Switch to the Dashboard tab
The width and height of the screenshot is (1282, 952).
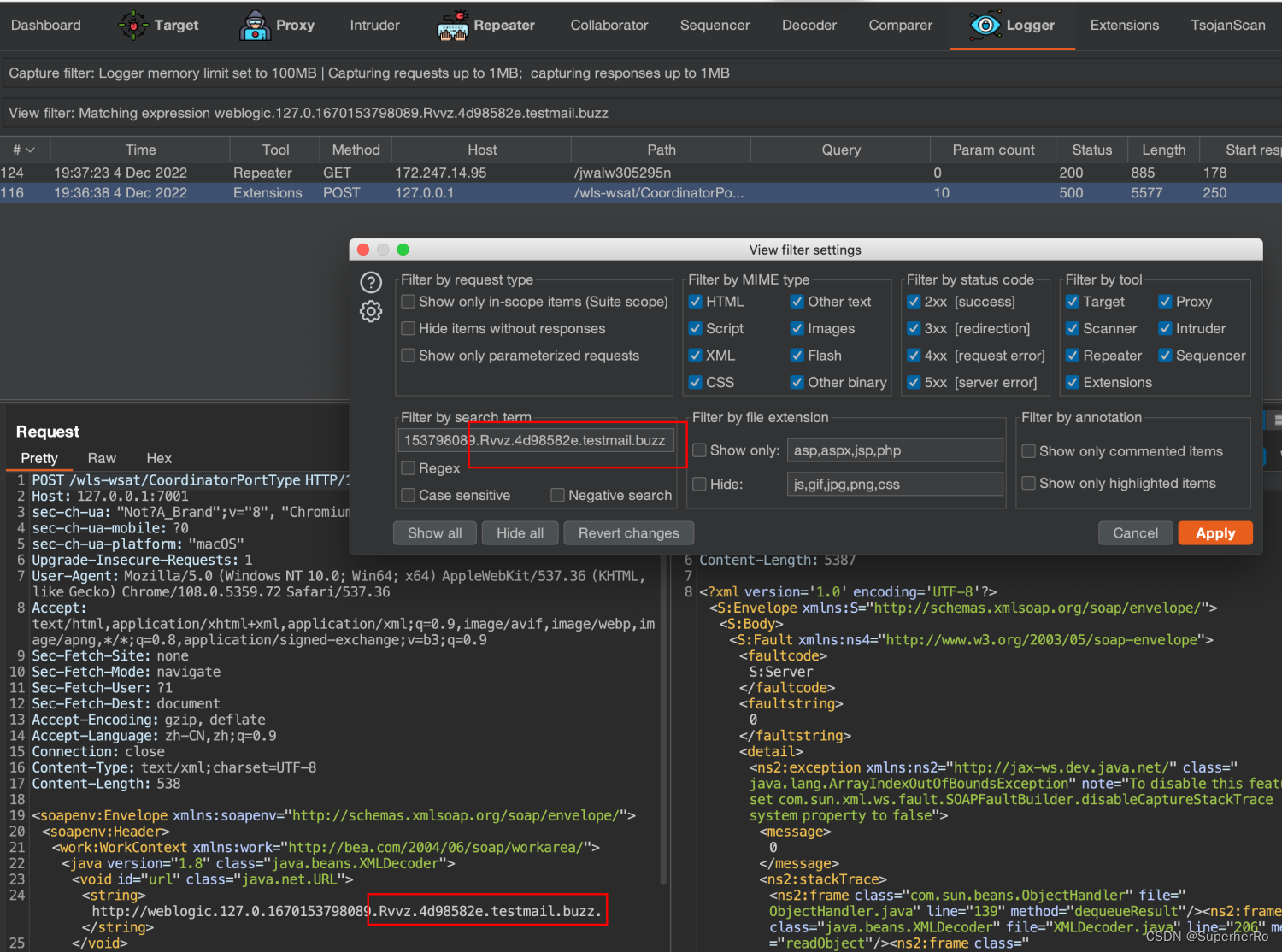(46, 26)
